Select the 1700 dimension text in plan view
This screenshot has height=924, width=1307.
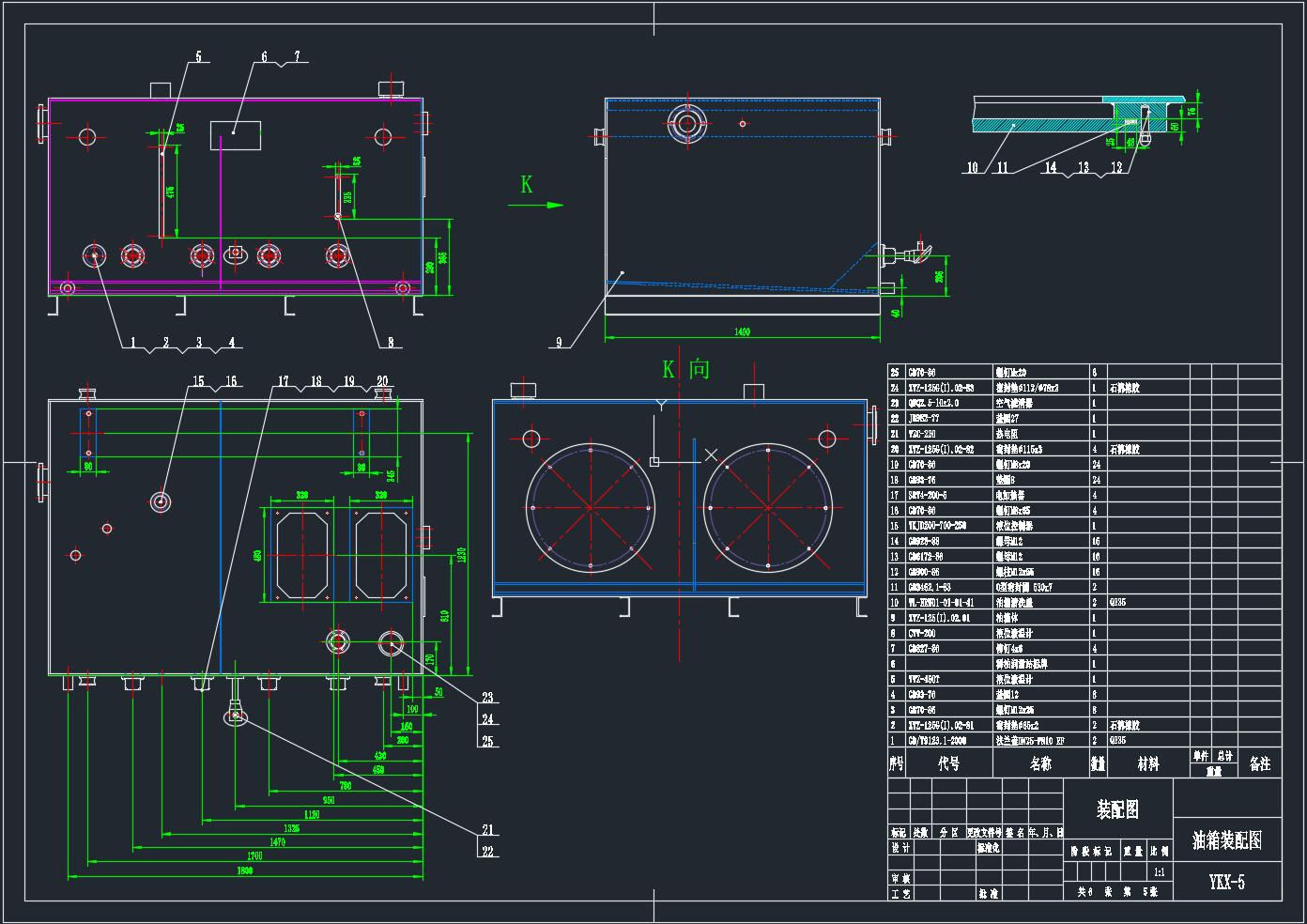click(254, 855)
